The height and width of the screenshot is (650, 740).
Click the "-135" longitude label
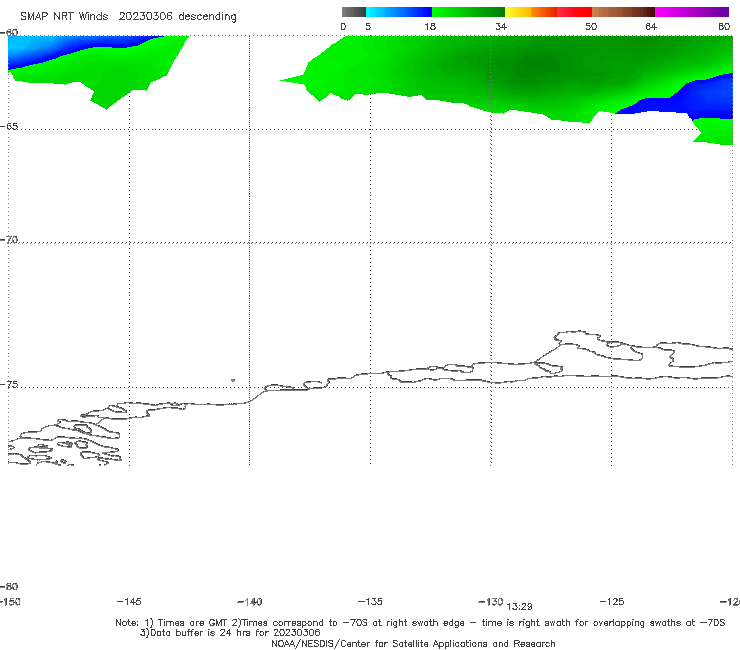[370, 601]
